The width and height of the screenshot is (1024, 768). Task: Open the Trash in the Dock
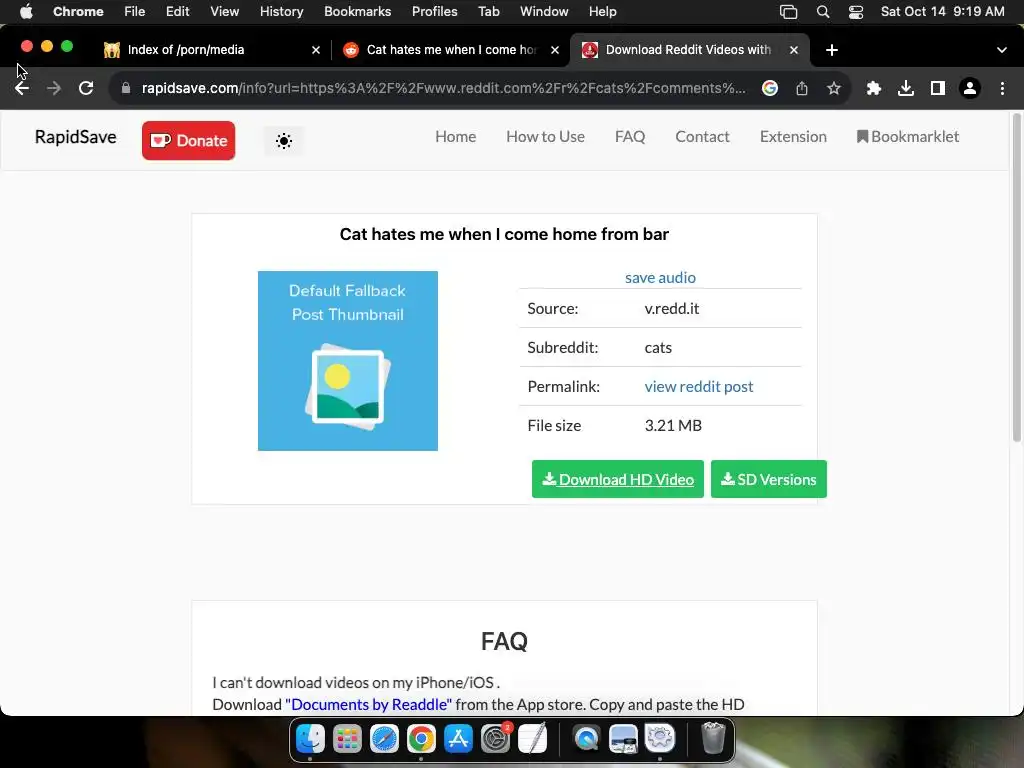tap(713, 739)
